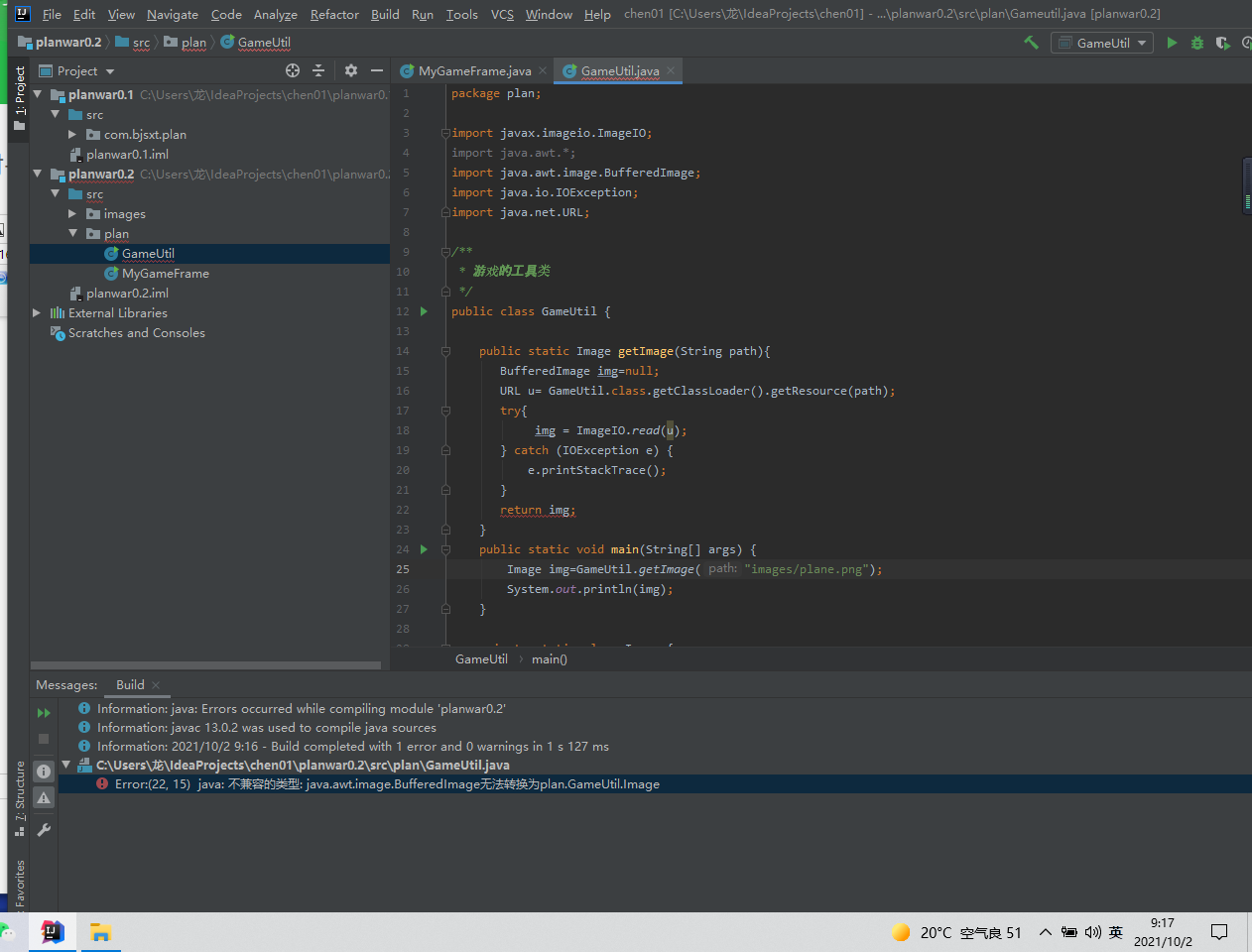
Task: Click the locate/scroll-from-source target icon
Action: pos(293,70)
